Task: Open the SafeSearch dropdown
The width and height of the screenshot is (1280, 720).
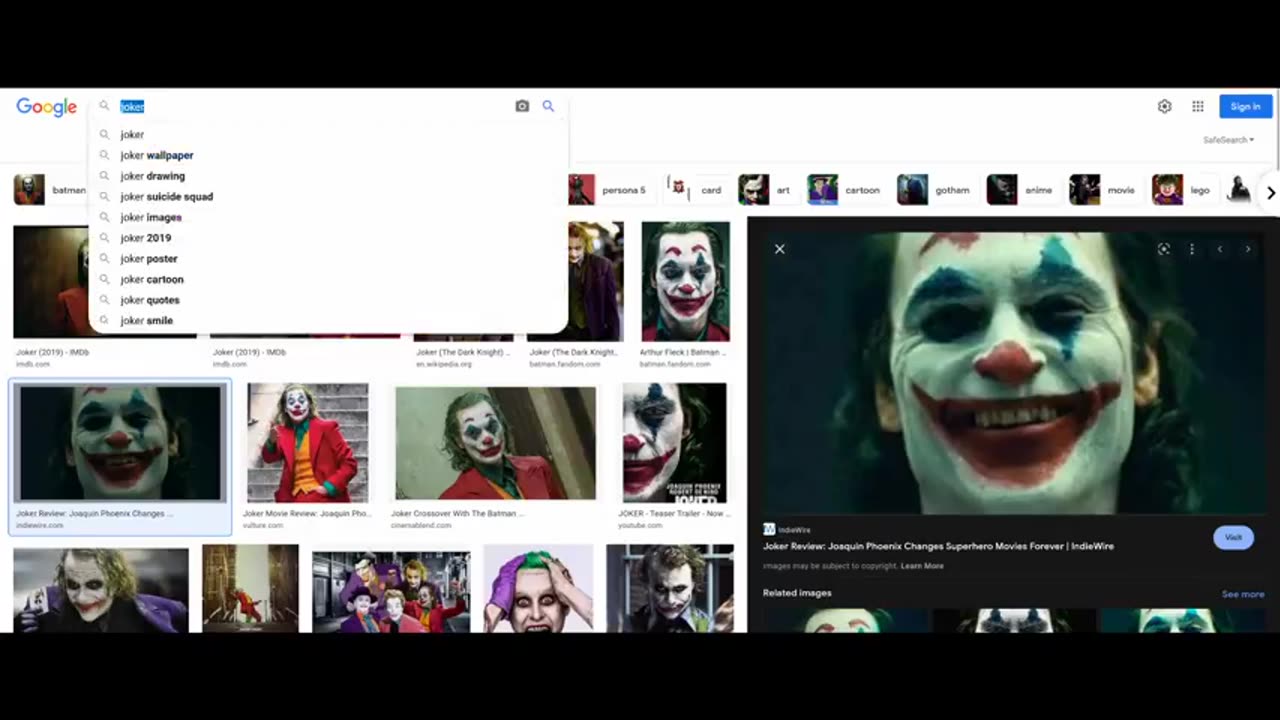Action: click(x=1228, y=140)
